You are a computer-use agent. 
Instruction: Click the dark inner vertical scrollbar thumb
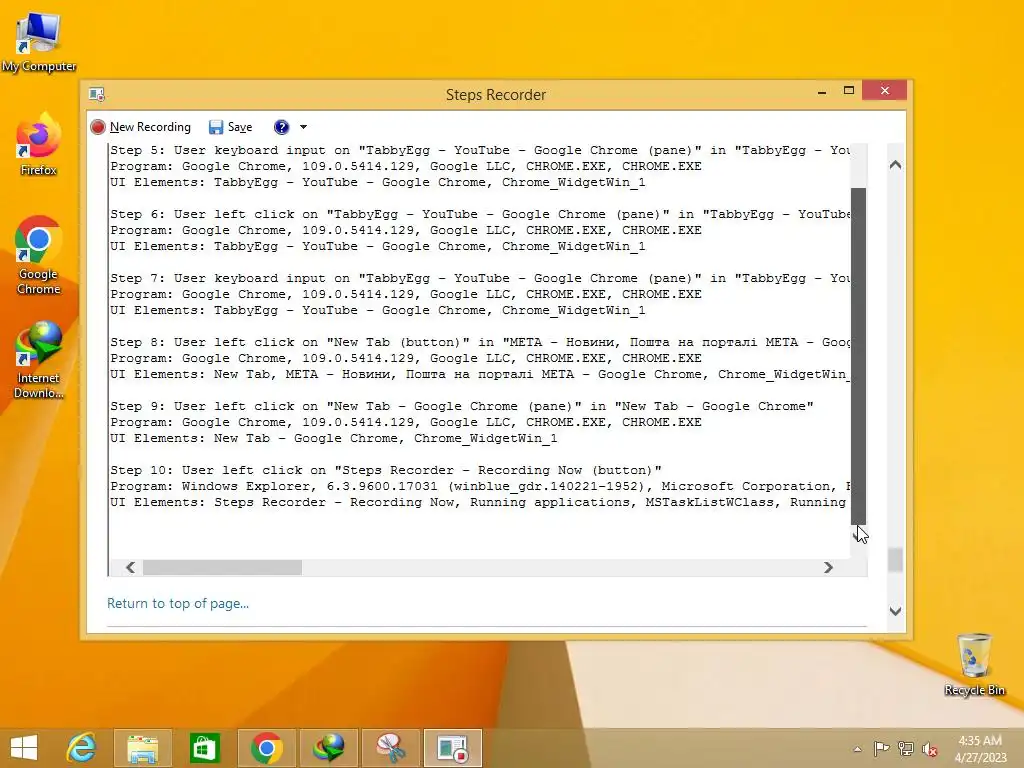coord(859,355)
